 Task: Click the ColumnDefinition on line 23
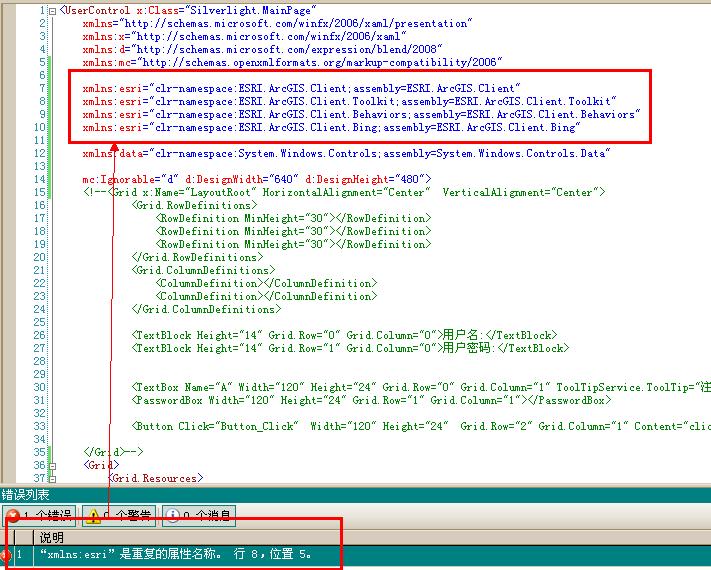click(267, 296)
